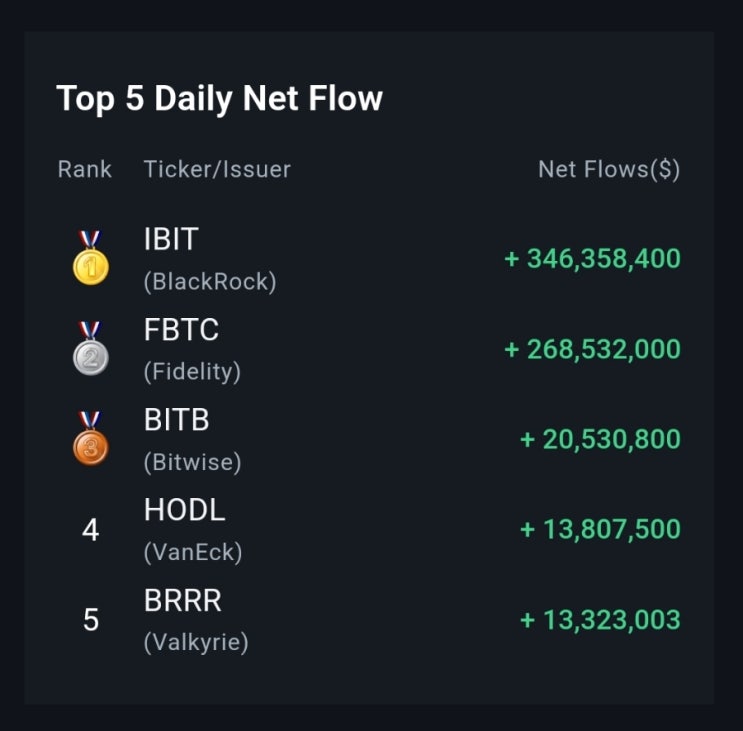Screen dimensions: 743x731
Task: Click FBTC net flow value +268,532,000
Action: (x=592, y=349)
